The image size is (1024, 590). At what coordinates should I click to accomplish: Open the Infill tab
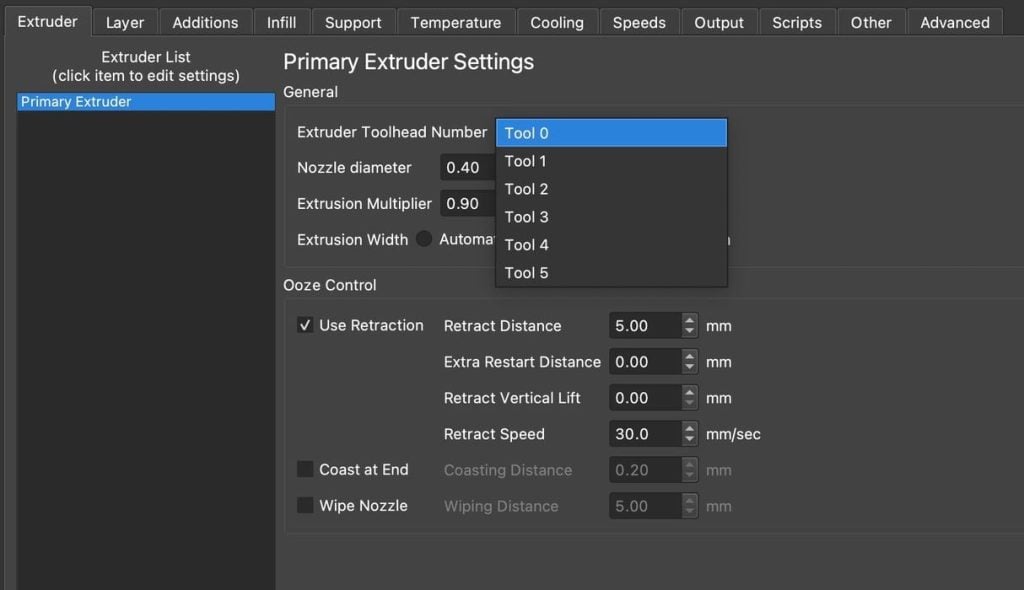(x=281, y=22)
